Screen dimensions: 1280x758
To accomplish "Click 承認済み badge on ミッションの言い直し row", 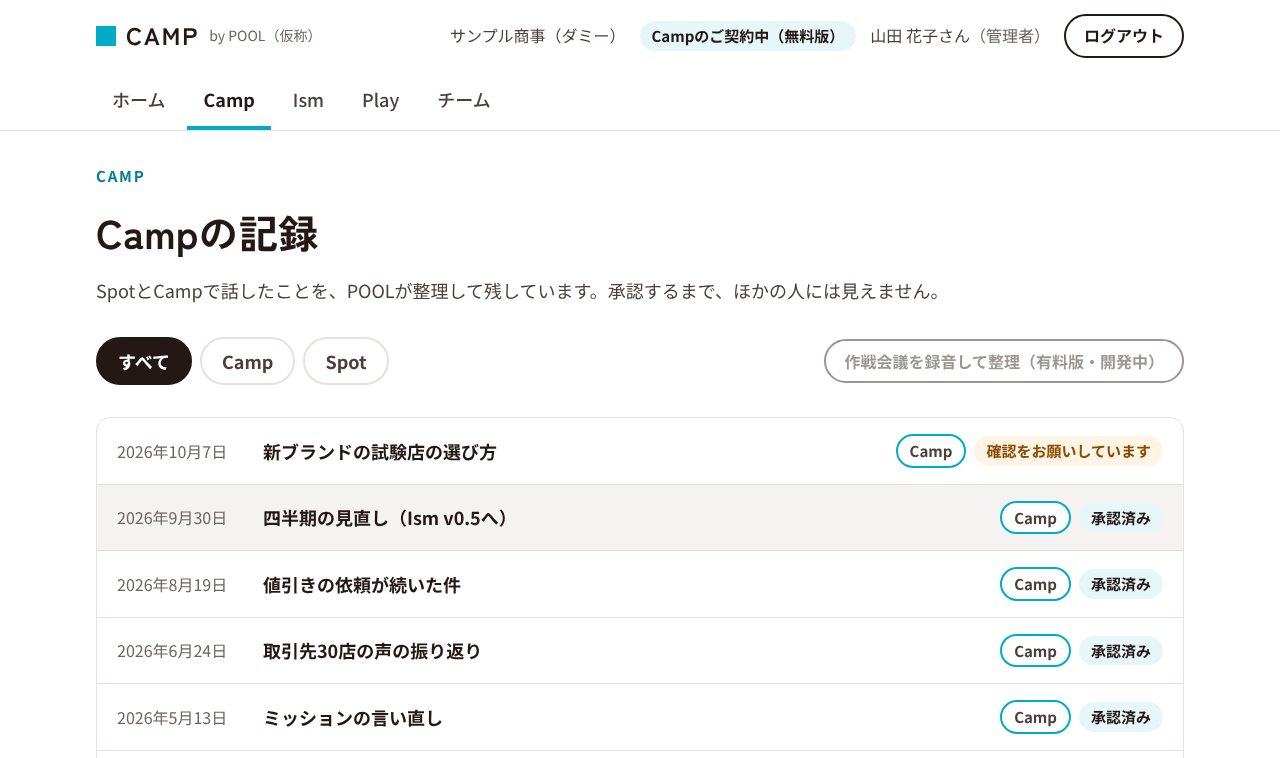I will (1121, 717).
